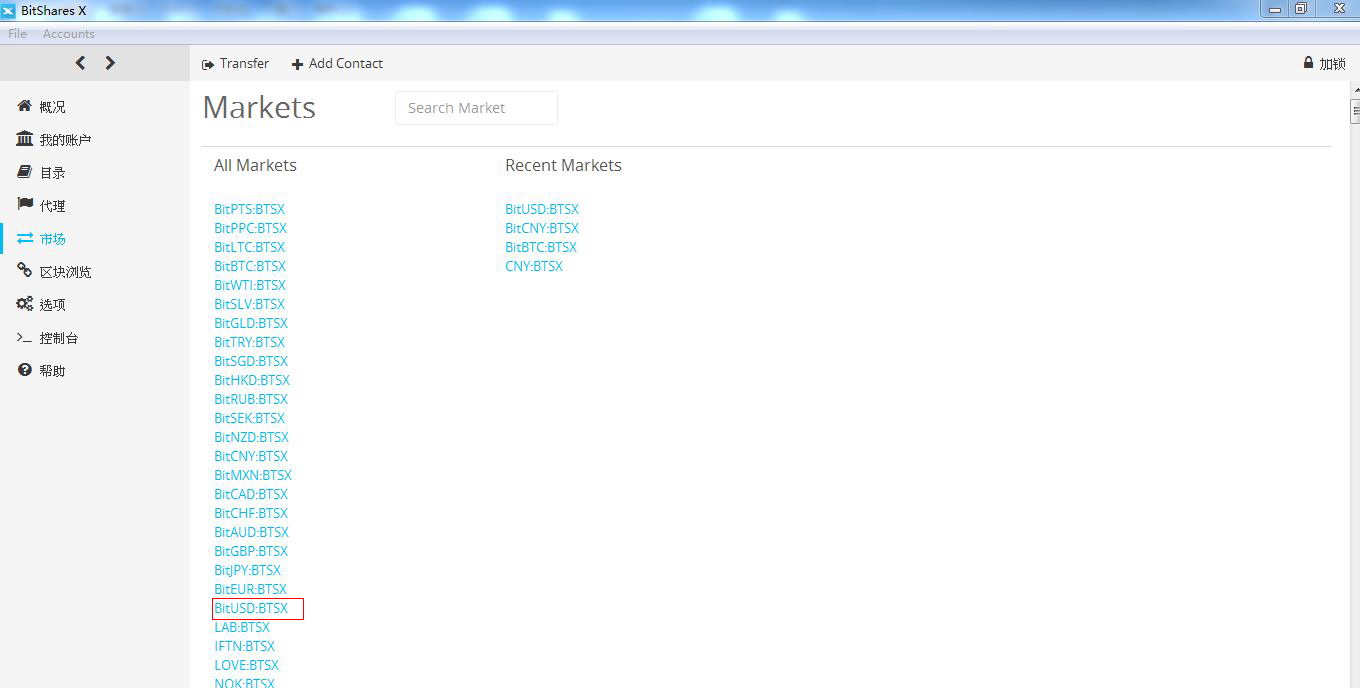Click the exchange arrows icon for 市场
1360x688 pixels.
point(25,238)
